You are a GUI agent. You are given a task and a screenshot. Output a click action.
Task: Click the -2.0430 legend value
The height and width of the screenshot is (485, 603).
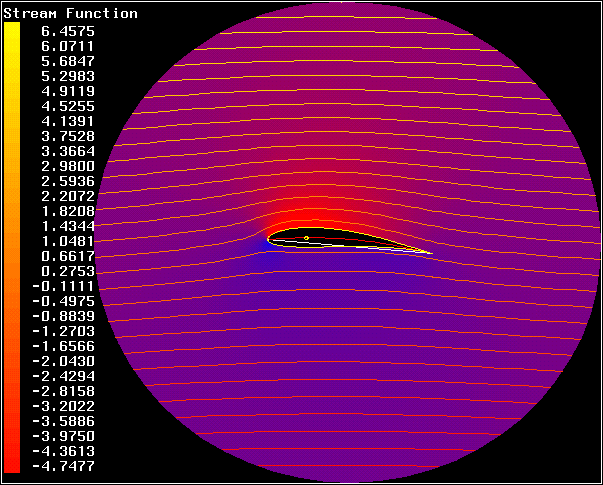(x=63, y=361)
